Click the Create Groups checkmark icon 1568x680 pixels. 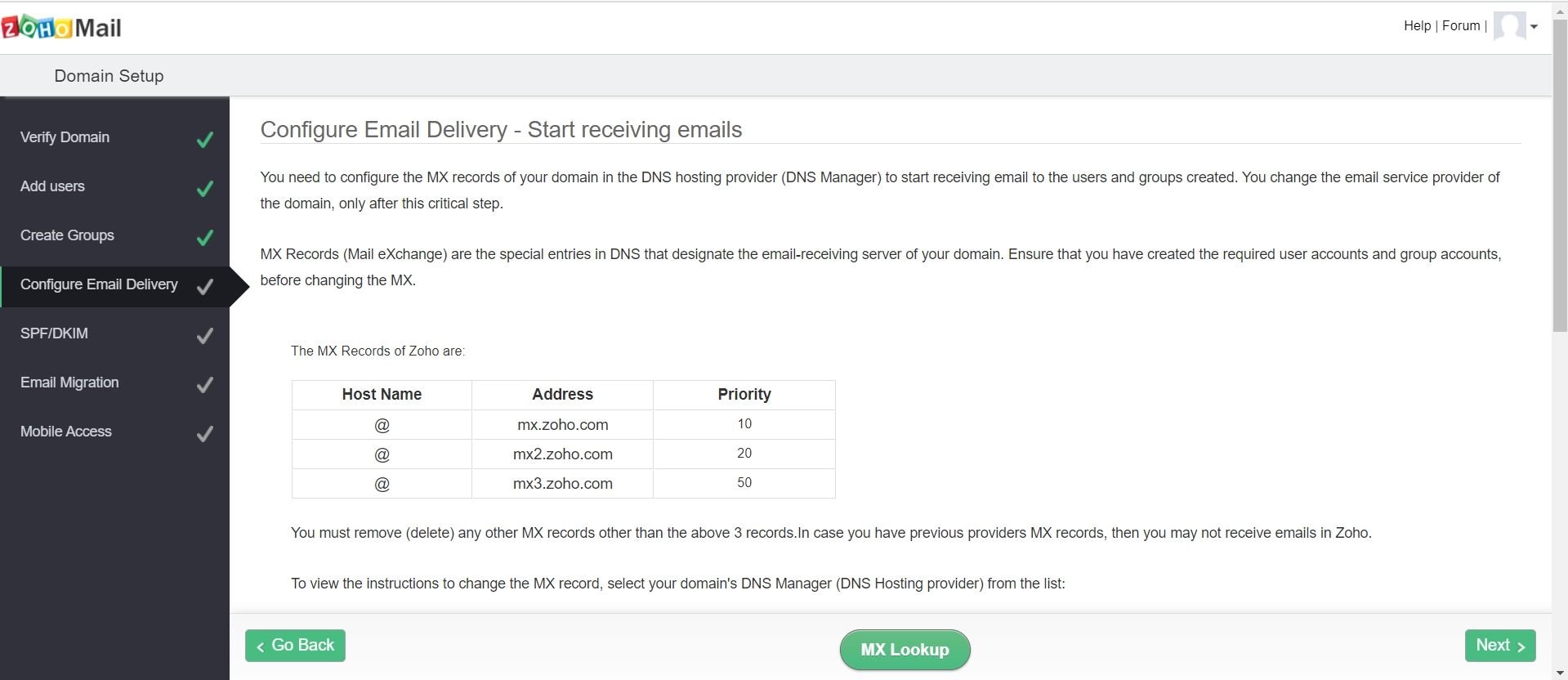[205, 237]
